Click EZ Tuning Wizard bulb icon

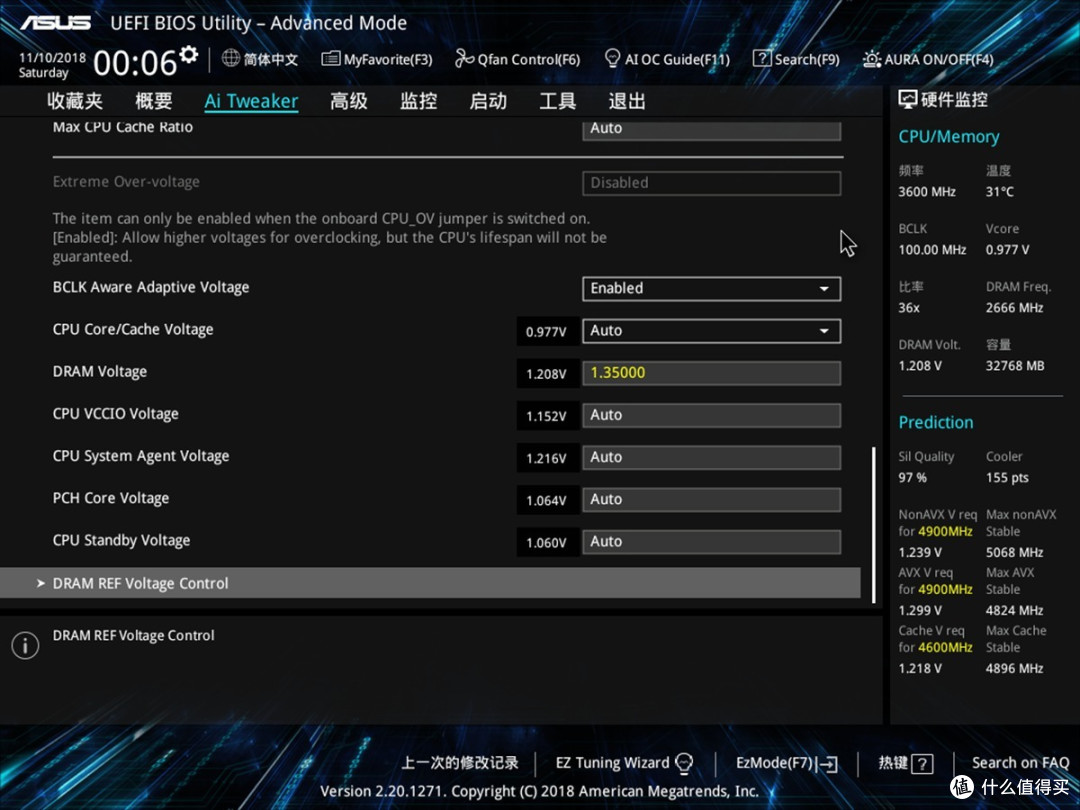point(684,763)
